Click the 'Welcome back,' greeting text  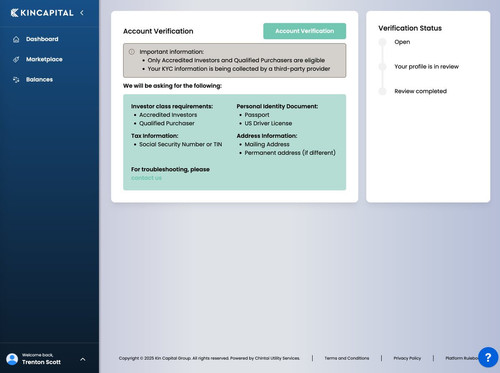(x=37, y=355)
